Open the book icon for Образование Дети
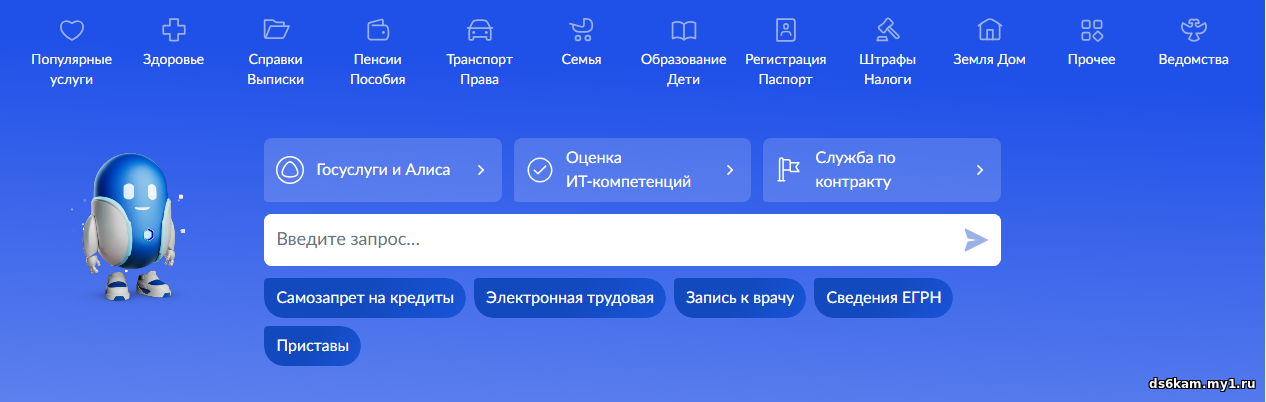This screenshot has width=1266, height=402. [683, 29]
